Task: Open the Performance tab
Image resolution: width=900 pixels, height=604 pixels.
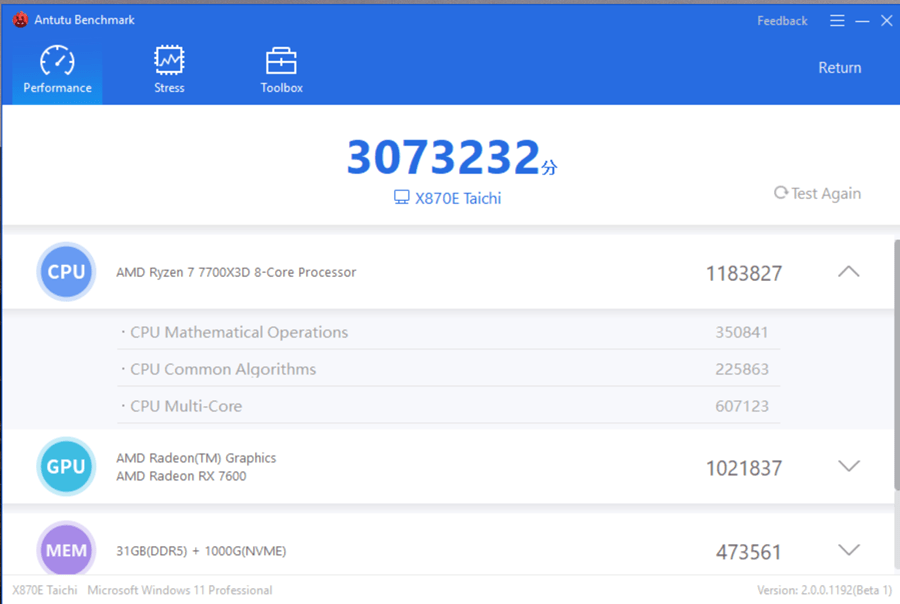Action: click(57, 70)
